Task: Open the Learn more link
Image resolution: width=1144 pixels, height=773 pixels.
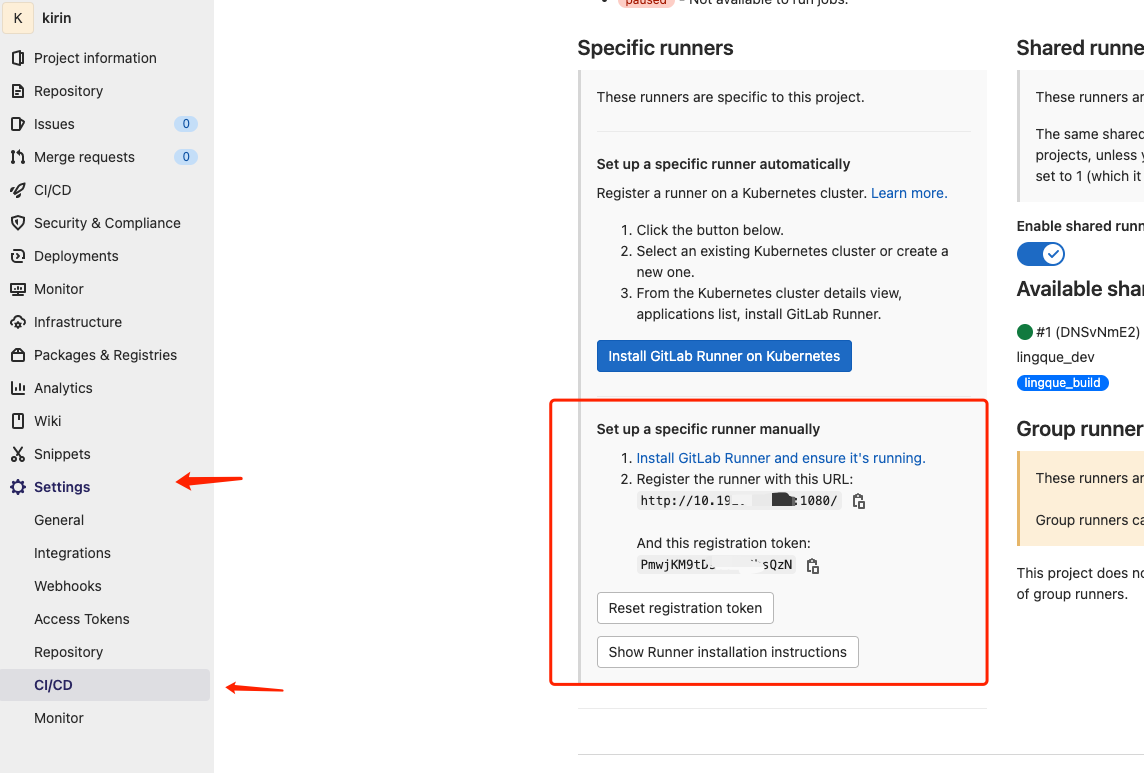Action: click(907, 192)
